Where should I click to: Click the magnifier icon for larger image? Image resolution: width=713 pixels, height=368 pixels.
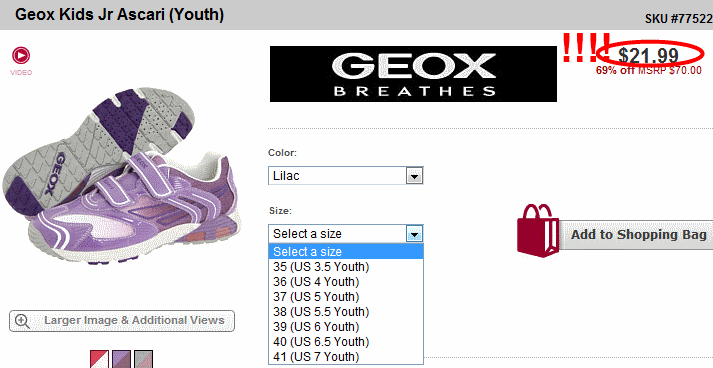coord(22,321)
